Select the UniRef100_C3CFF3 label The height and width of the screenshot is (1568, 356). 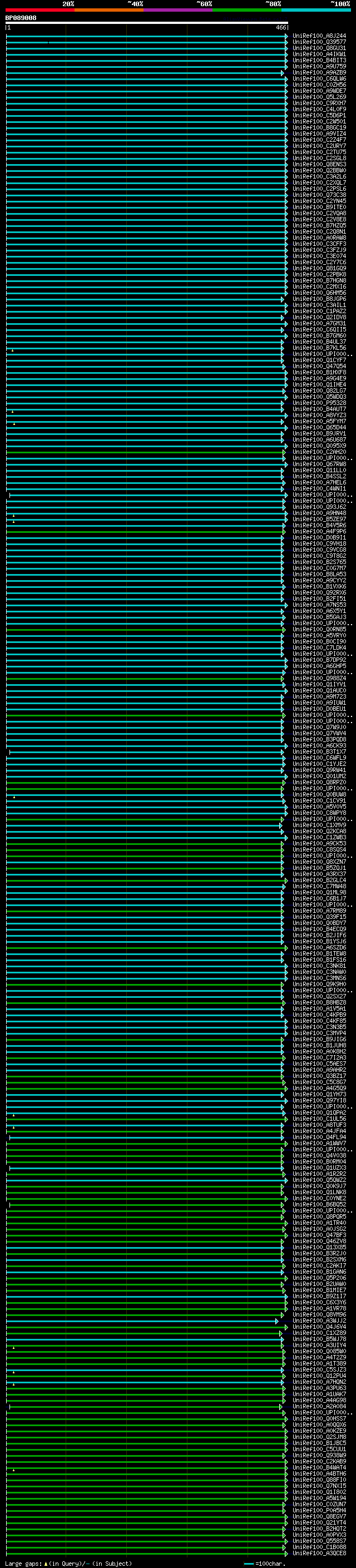tap(319, 244)
